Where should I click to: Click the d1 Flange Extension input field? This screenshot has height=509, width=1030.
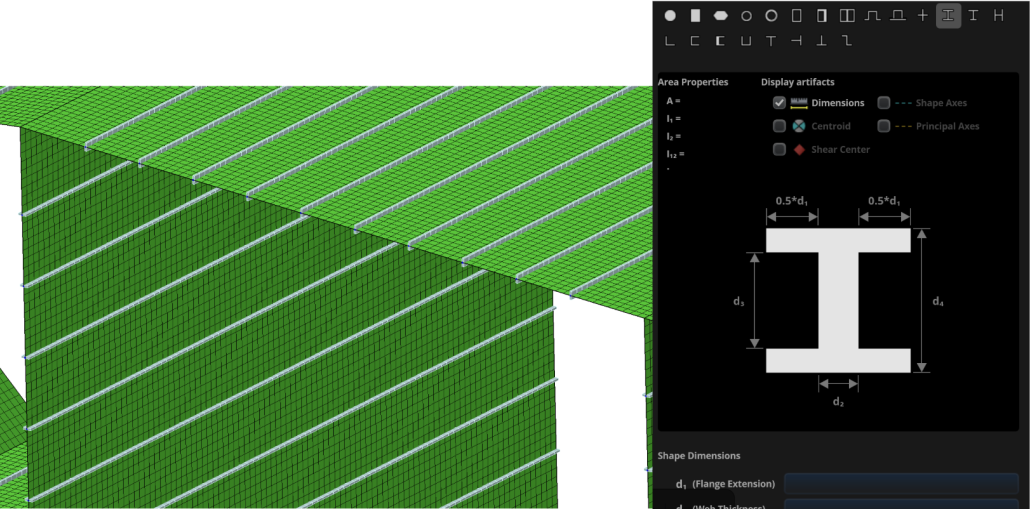point(900,484)
